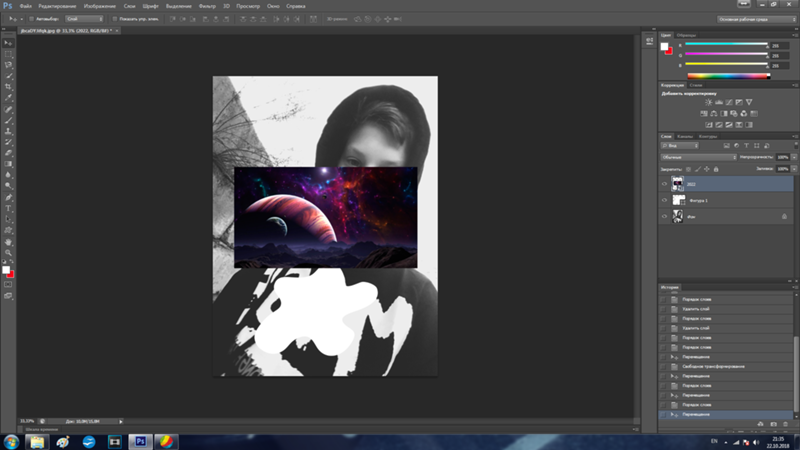800x450 pixels.
Task: Lock layer position icon
Action: click(x=707, y=169)
